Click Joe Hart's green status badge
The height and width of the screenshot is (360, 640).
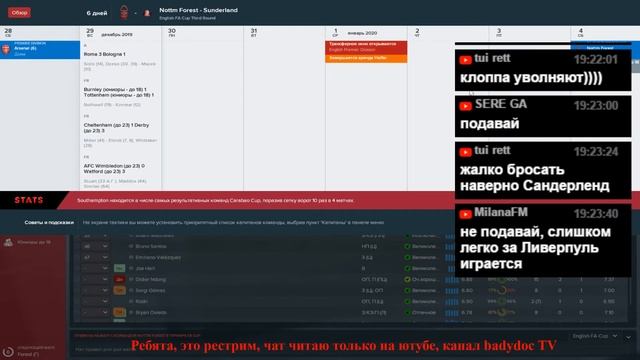[x=119, y=269]
